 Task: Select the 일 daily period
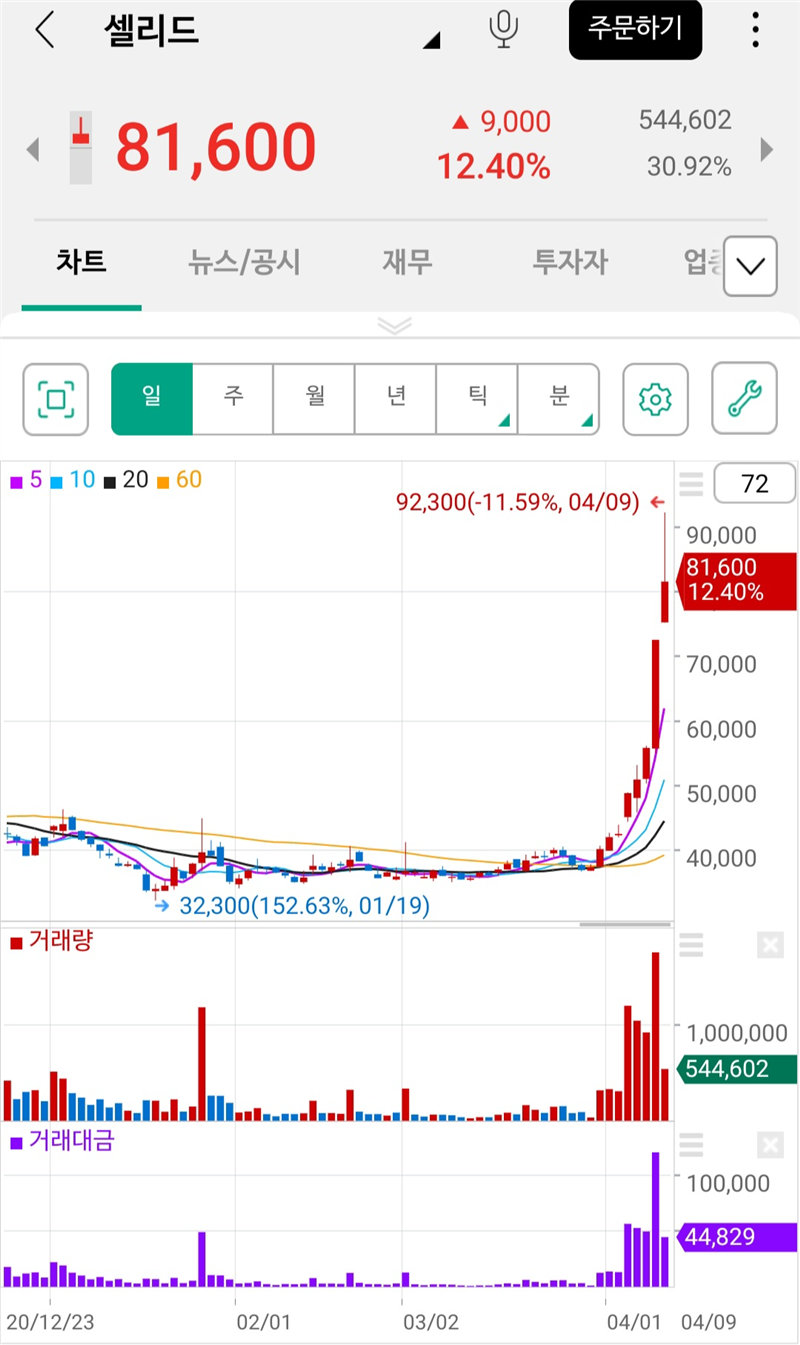click(151, 399)
